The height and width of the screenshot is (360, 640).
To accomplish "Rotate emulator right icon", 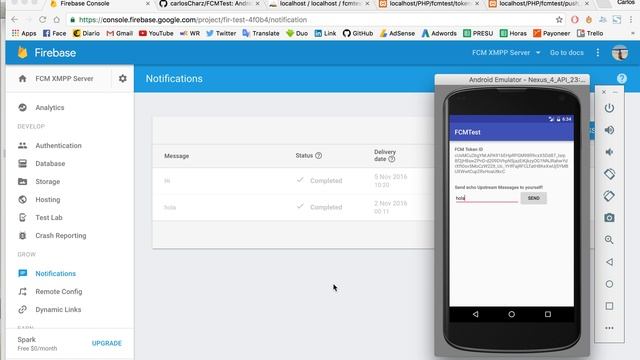I will (x=609, y=196).
